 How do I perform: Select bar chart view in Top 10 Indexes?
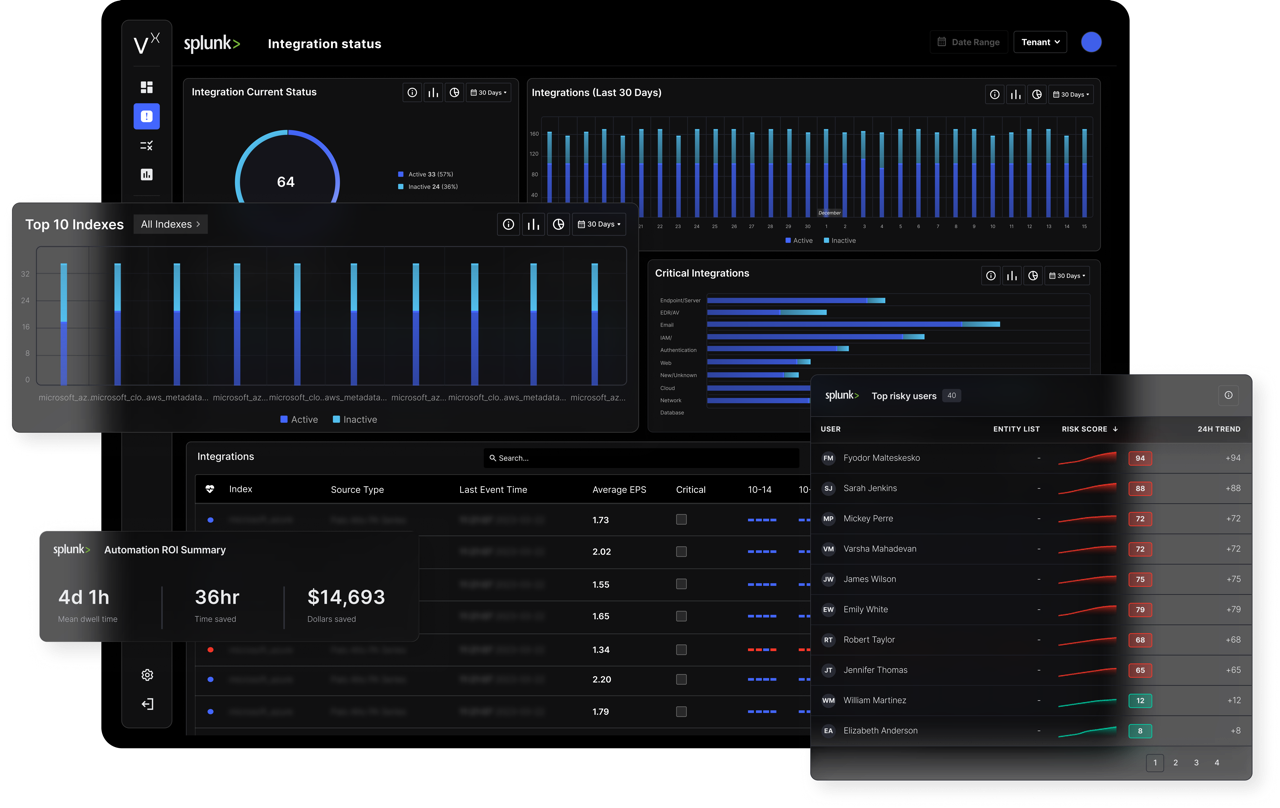pyautogui.click(x=533, y=224)
